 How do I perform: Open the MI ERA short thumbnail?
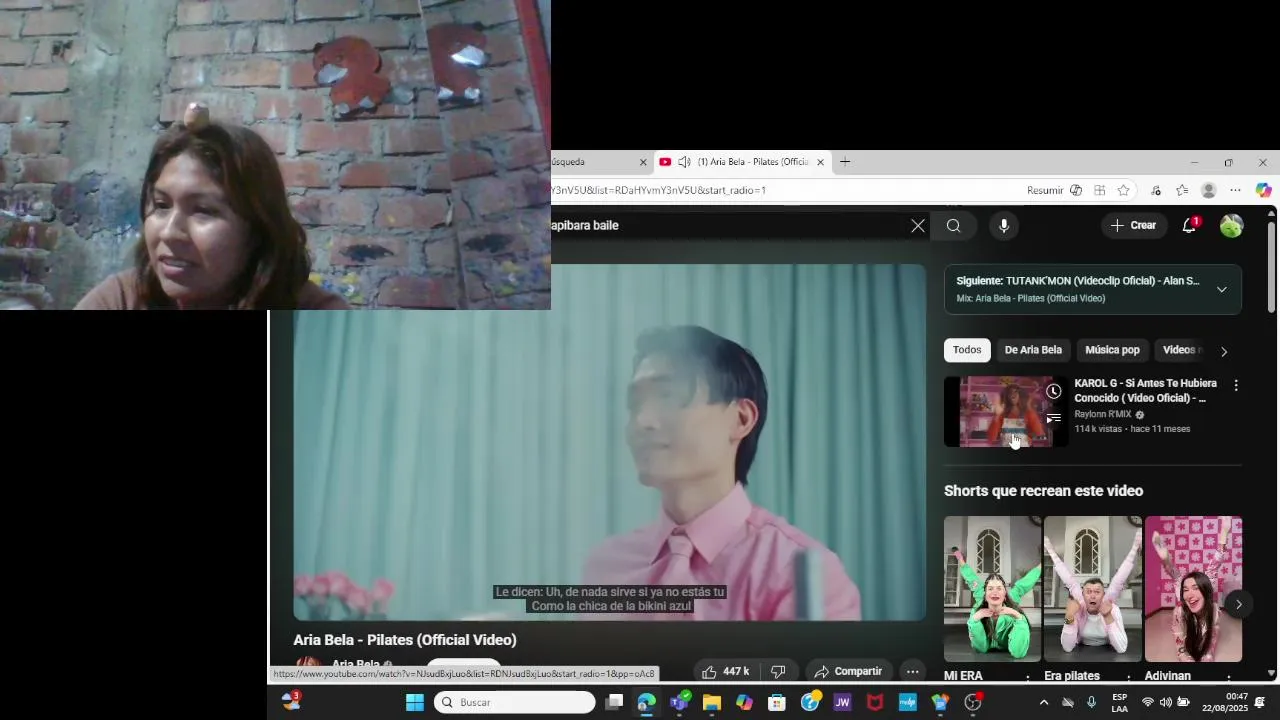(x=992, y=589)
